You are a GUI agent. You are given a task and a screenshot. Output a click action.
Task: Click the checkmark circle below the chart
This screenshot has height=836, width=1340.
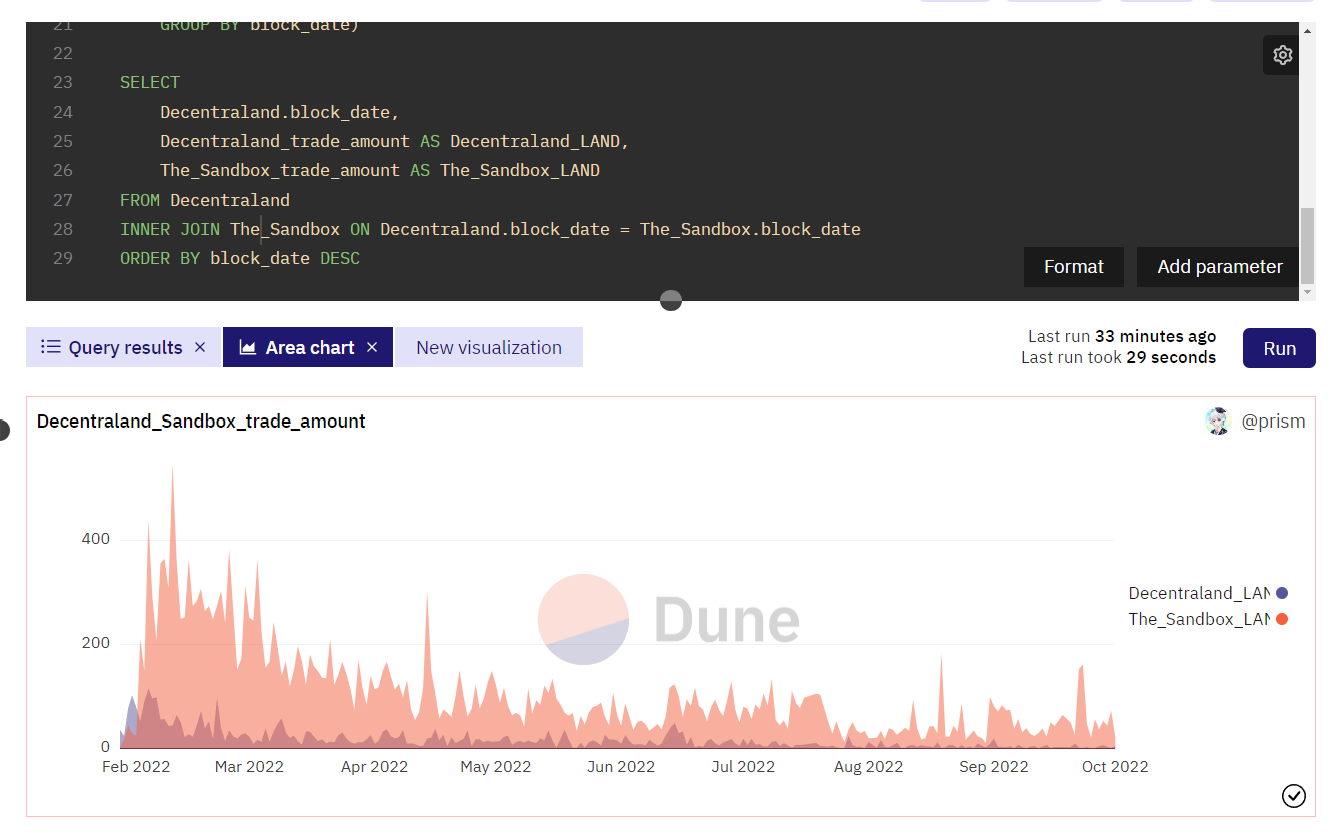click(1294, 796)
